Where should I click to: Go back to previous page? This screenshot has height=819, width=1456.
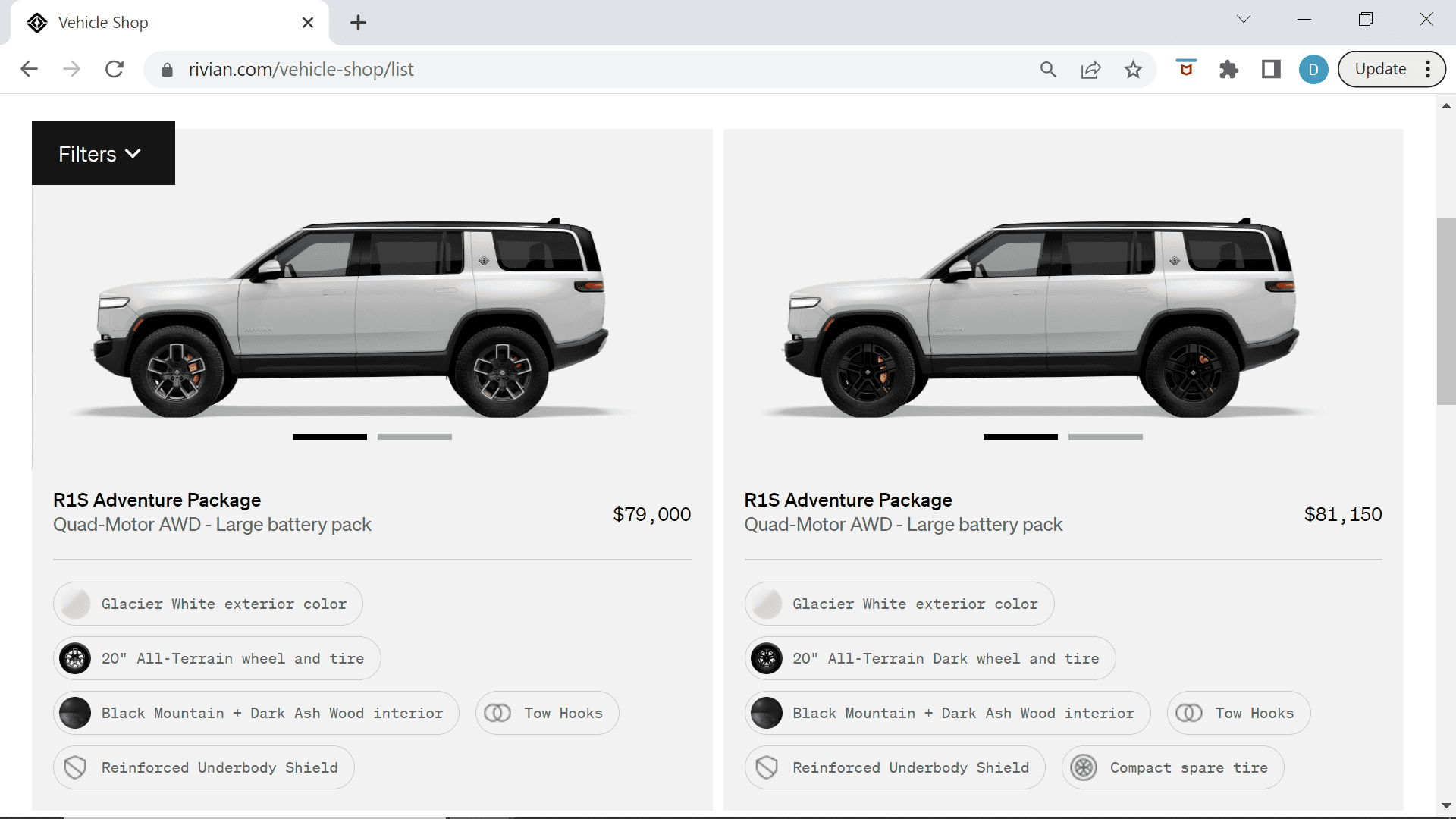click(29, 69)
